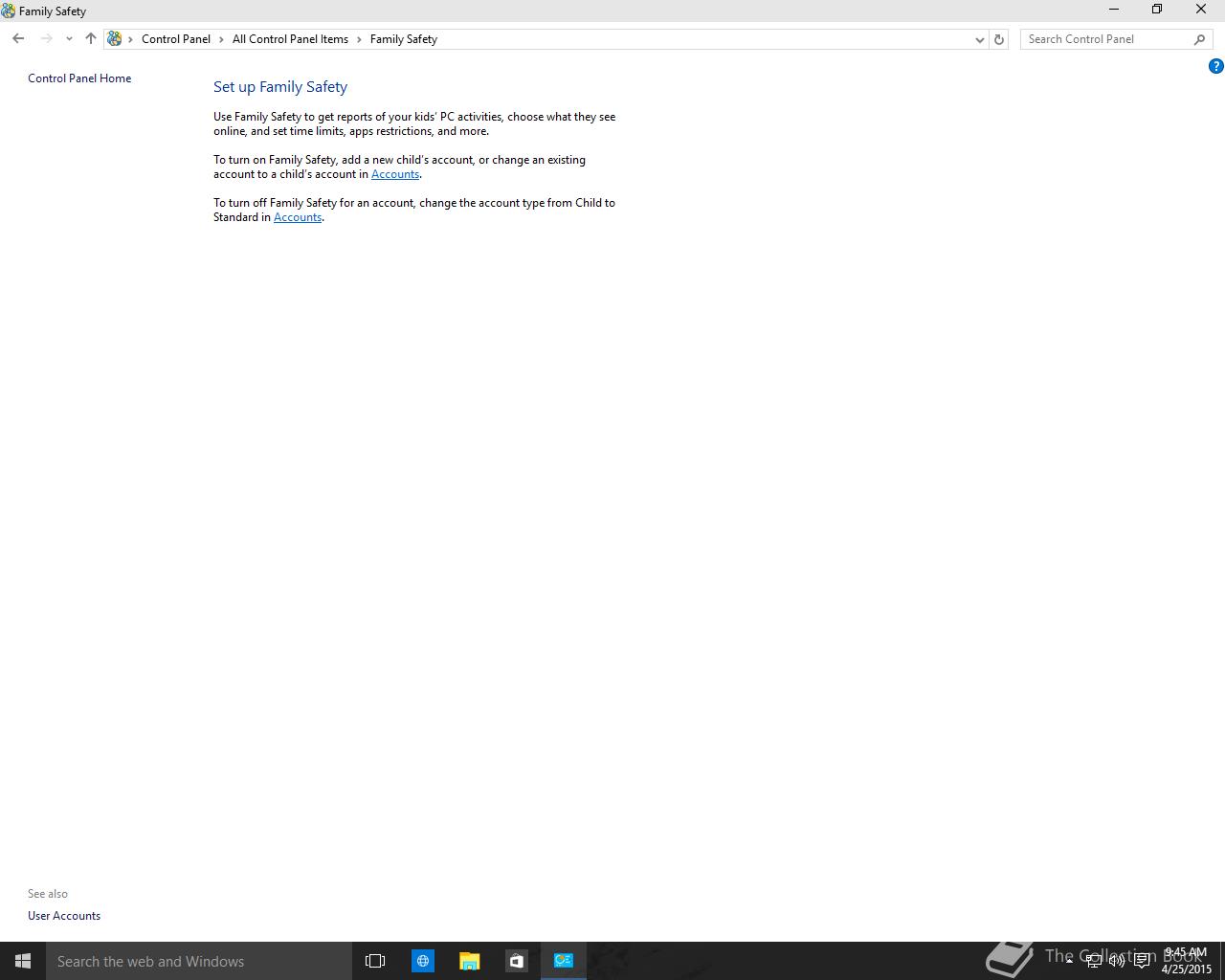The width and height of the screenshot is (1225, 980).
Task: Refresh the Family Safety page
Action: tap(999, 39)
